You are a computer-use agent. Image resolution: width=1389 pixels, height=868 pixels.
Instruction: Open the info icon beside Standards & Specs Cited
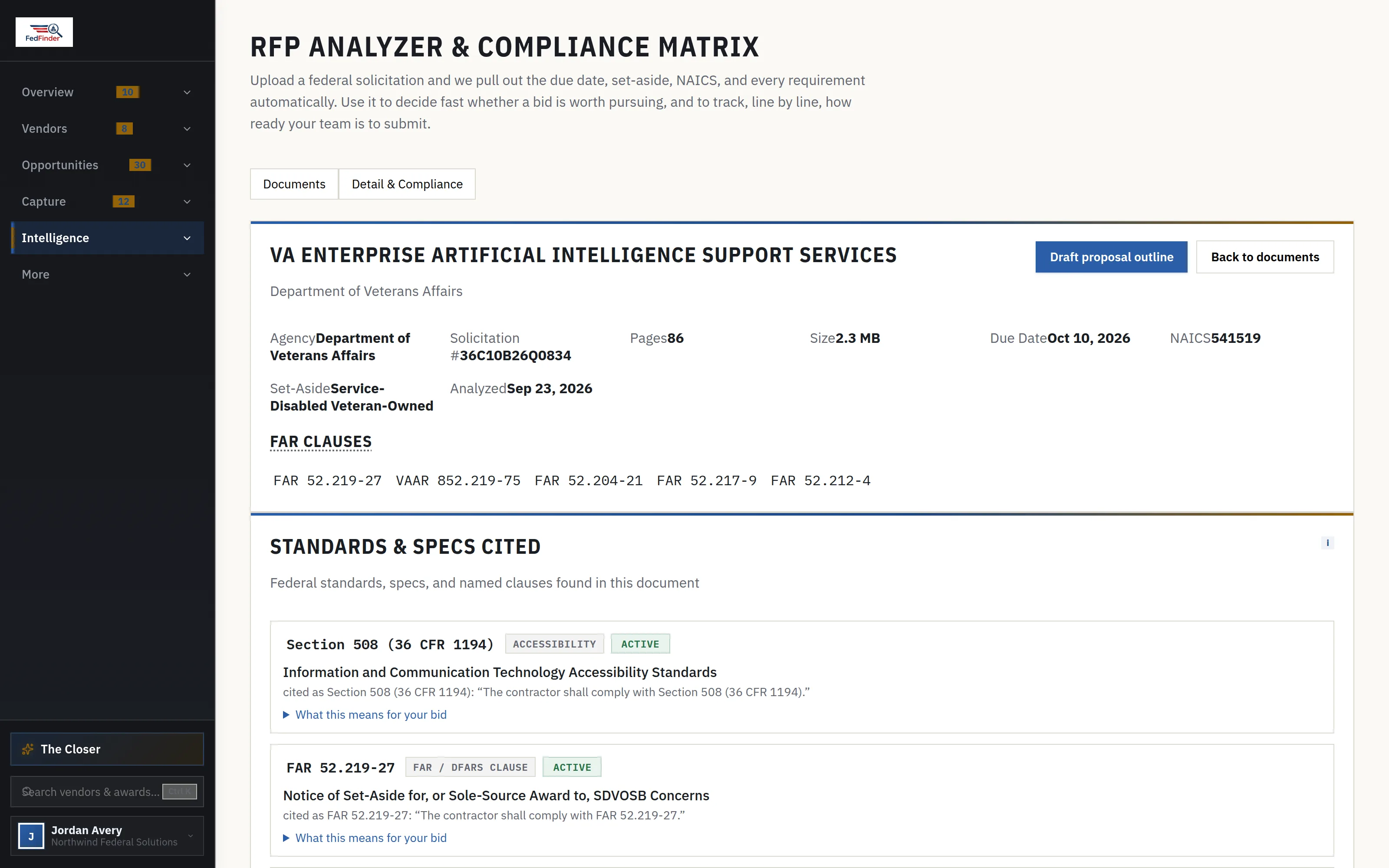click(1327, 543)
